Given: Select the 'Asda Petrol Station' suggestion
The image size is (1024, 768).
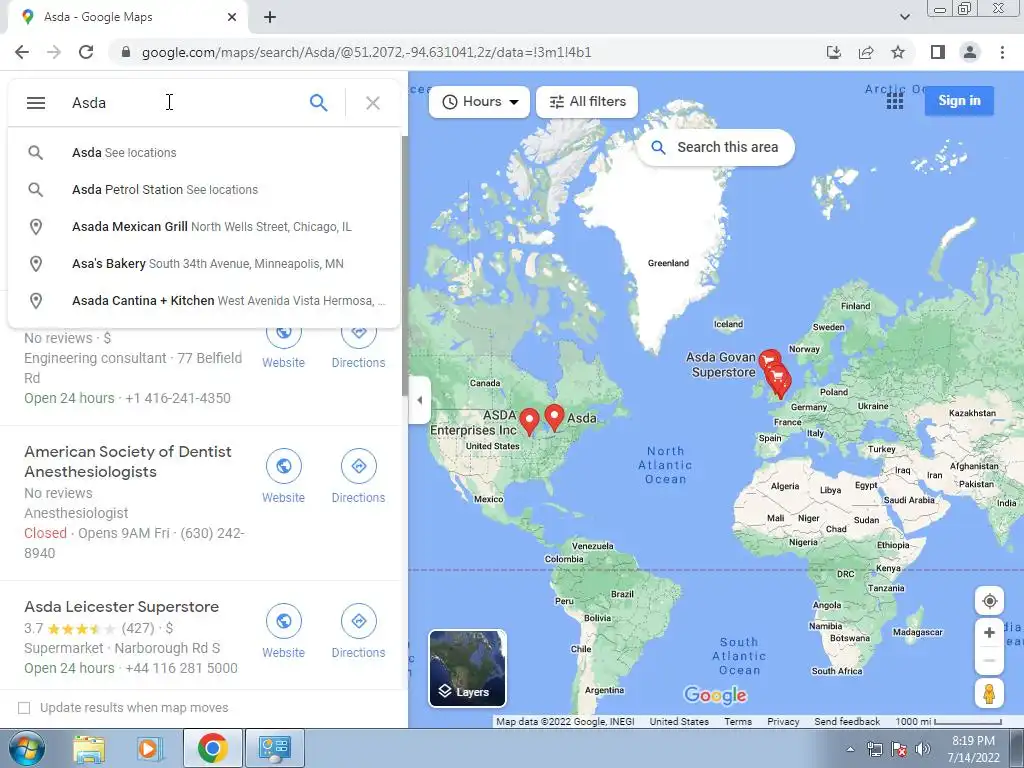Looking at the screenshot, I should 204,189.
